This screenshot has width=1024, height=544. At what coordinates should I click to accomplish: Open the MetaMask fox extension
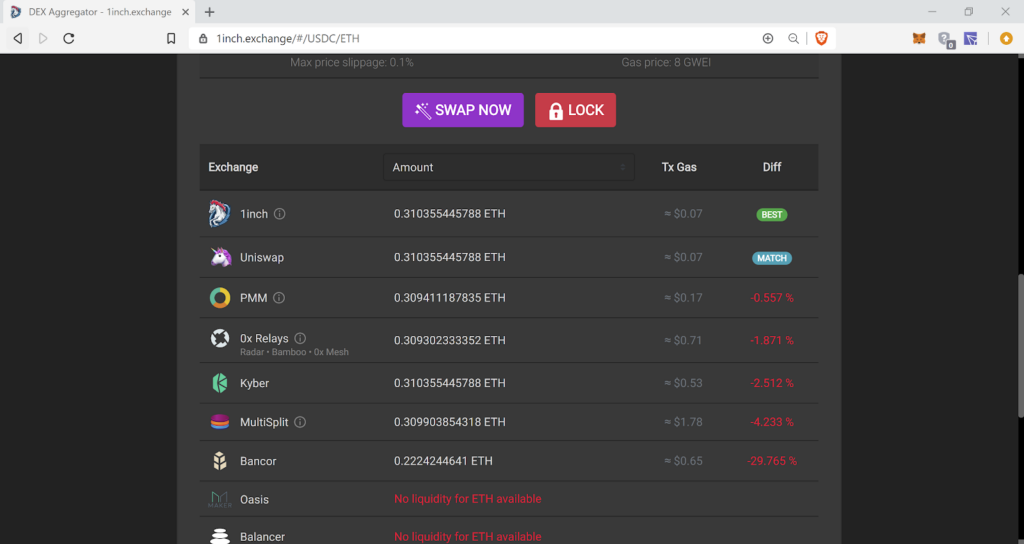click(x=919, y=38)
